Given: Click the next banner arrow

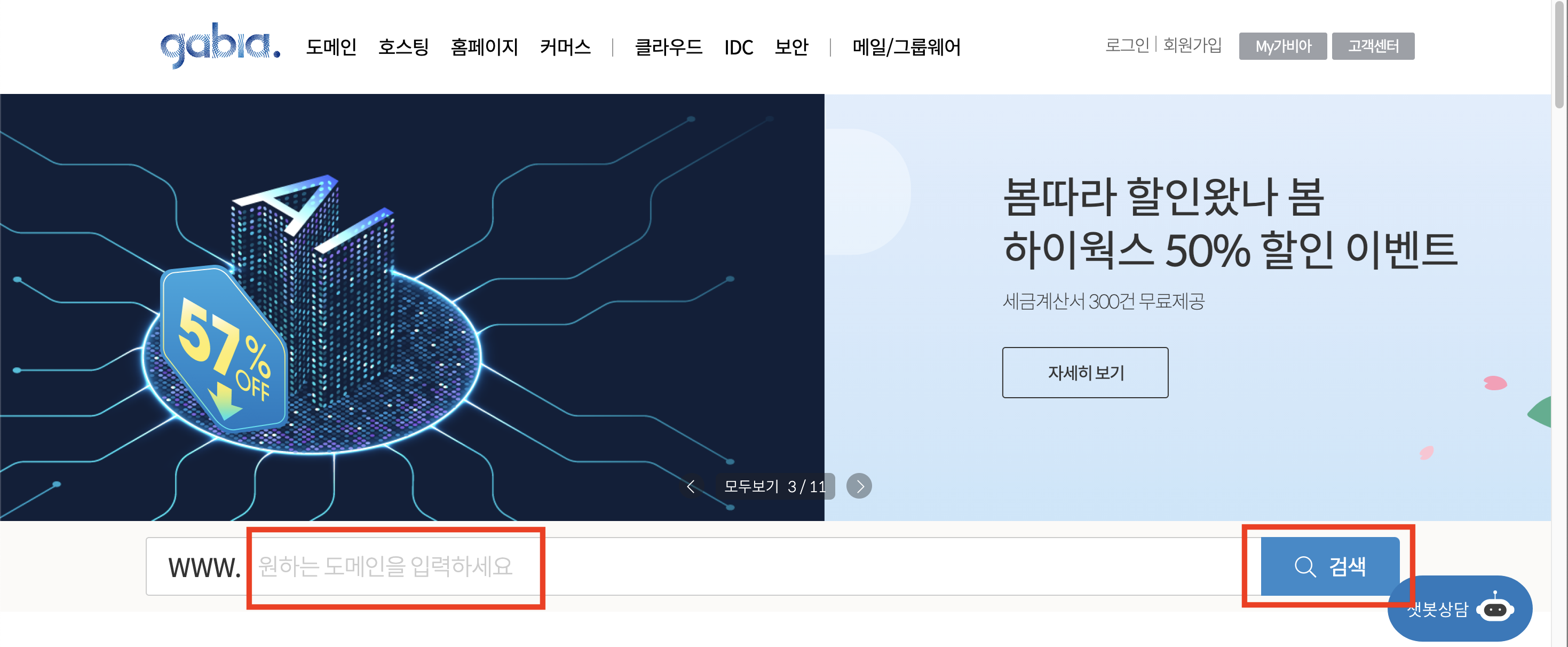Looking at the screenshot, I should [859, 486].
